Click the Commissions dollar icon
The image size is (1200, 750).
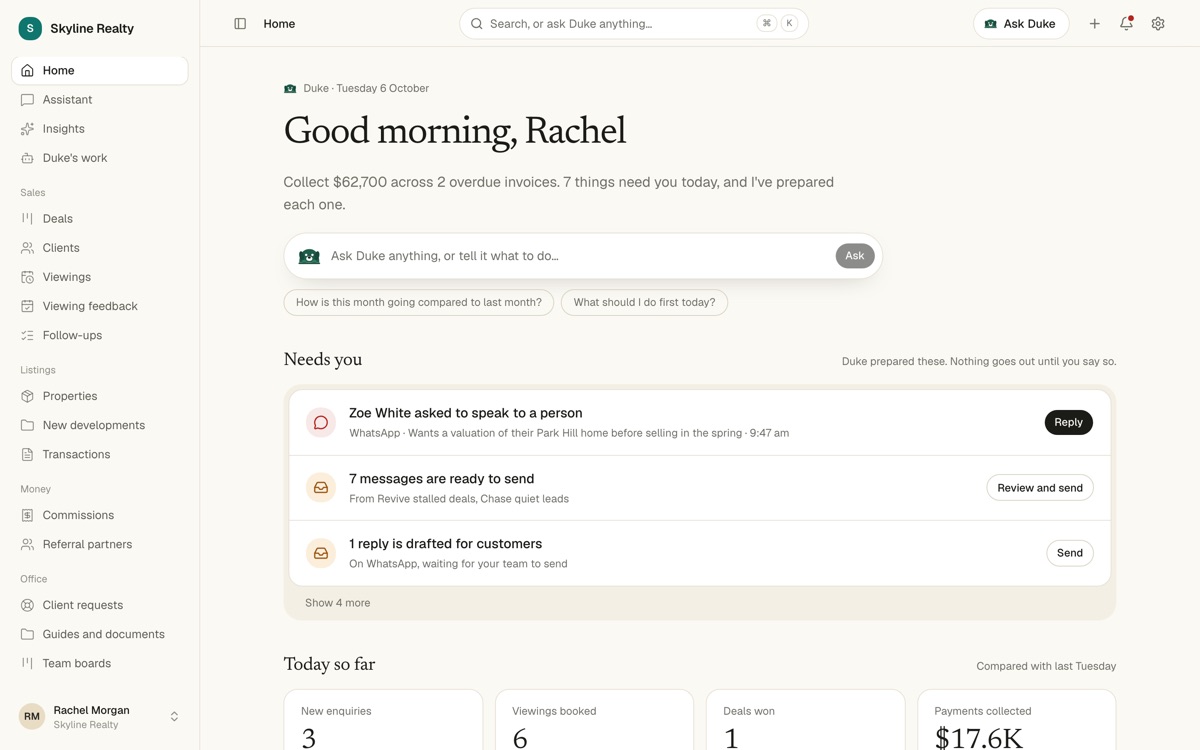click(27, 515)
